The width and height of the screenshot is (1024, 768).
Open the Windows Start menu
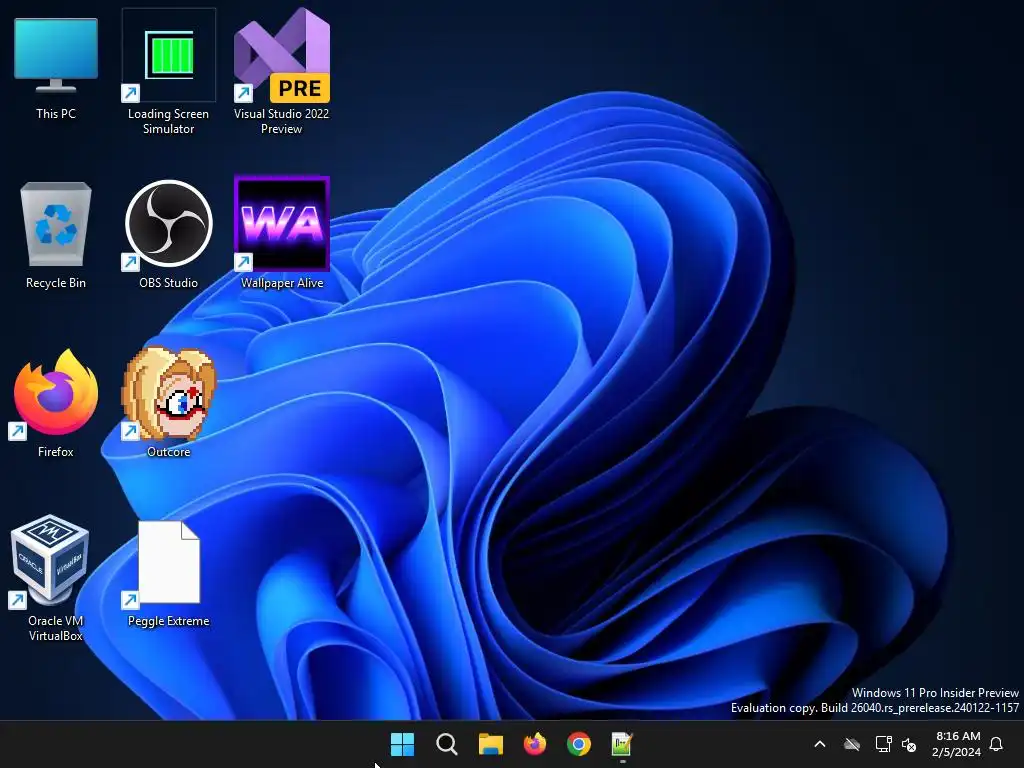tap(402, 744)
